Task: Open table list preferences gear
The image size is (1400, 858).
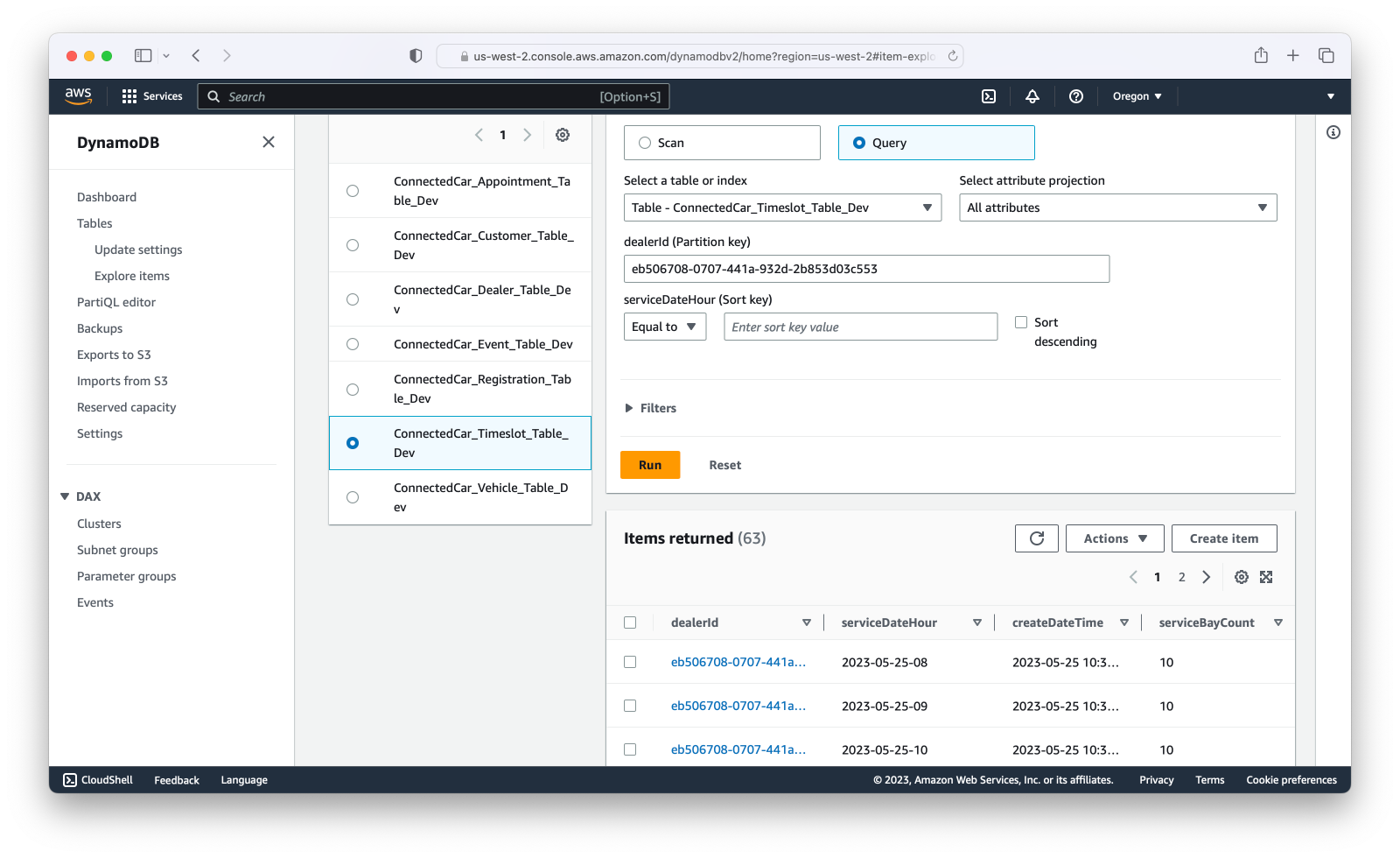Action: (x=563, y=135)
